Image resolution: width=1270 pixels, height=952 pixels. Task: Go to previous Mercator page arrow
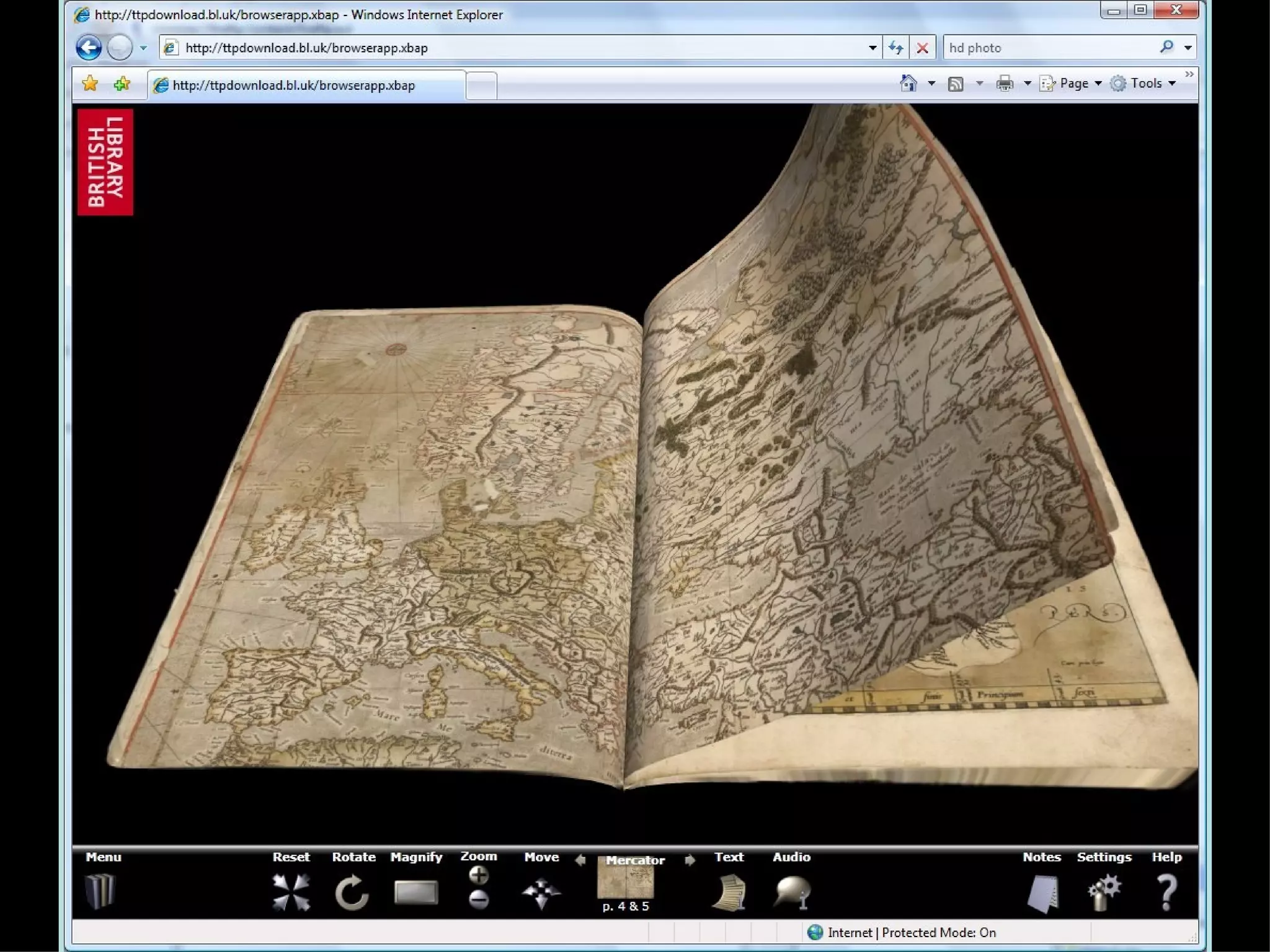pyautogui.click(x=580, y=860)
